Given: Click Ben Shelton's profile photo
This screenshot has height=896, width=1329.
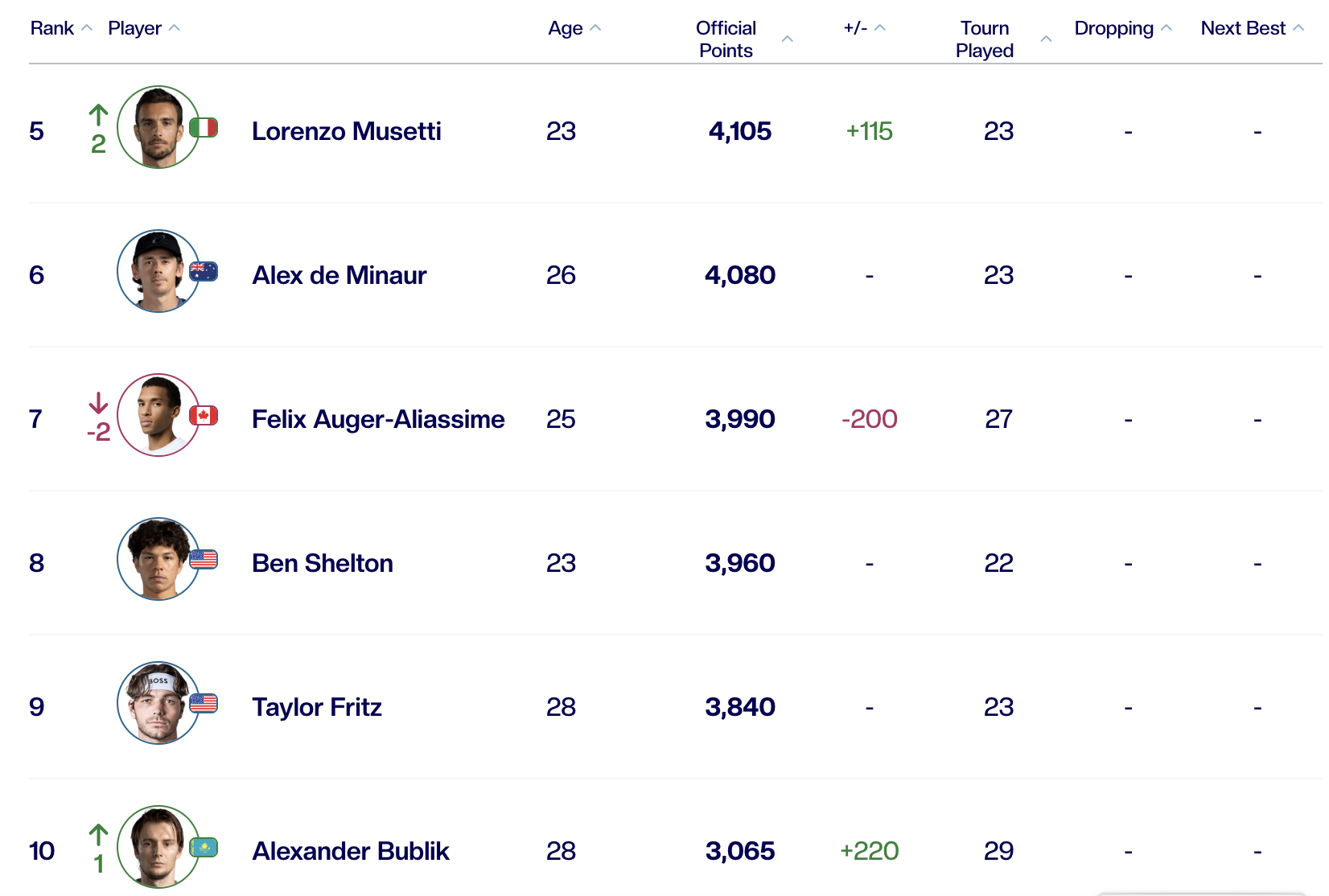Looking at the screenshot, I should [x=158, y=560].
